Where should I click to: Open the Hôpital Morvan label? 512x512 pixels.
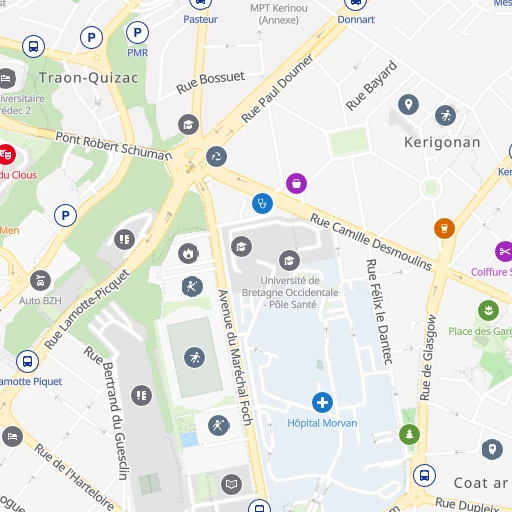pos(322,423)
